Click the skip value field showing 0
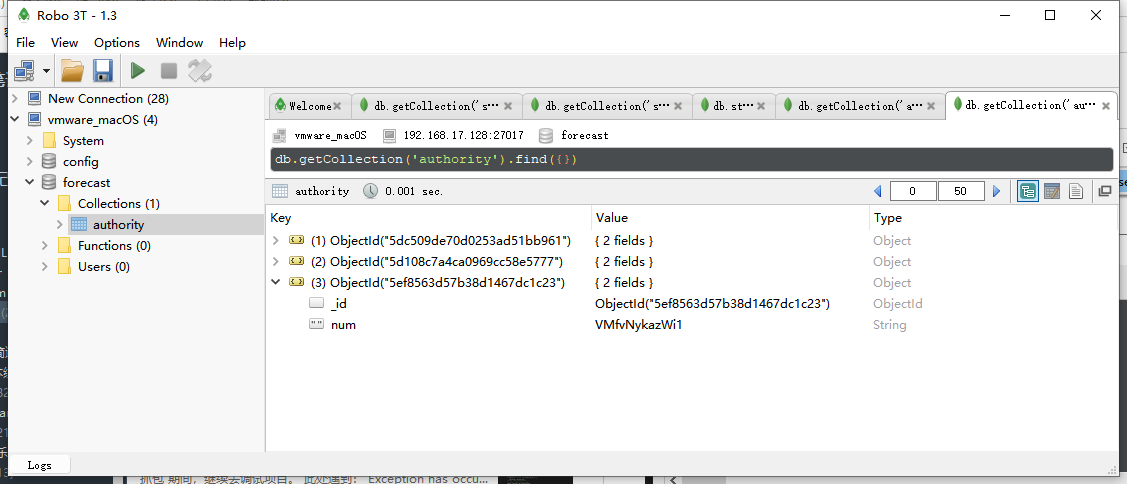Viewport: 1127px width, 484px height. (913, 191)
